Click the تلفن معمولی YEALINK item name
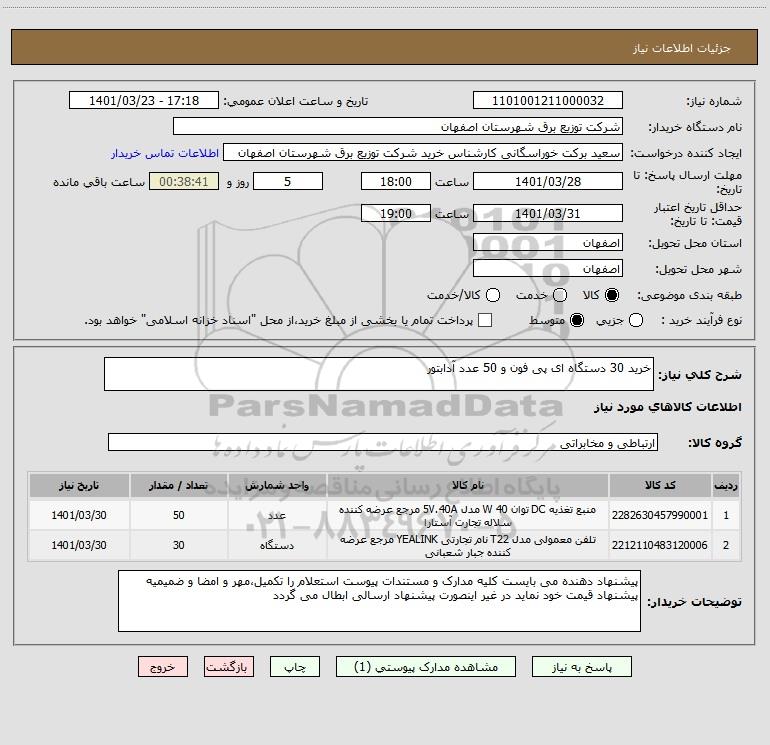This screenshot has width=770, height=745. 468,546
